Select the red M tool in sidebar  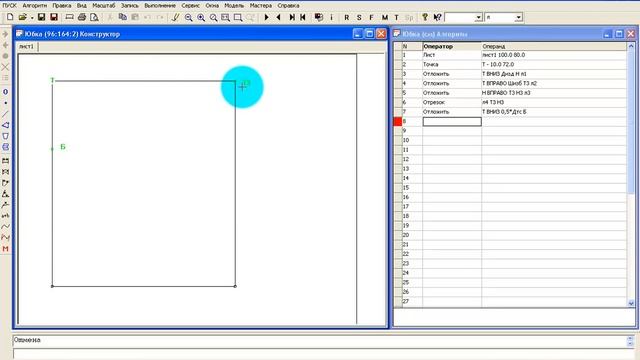(5, 249)
